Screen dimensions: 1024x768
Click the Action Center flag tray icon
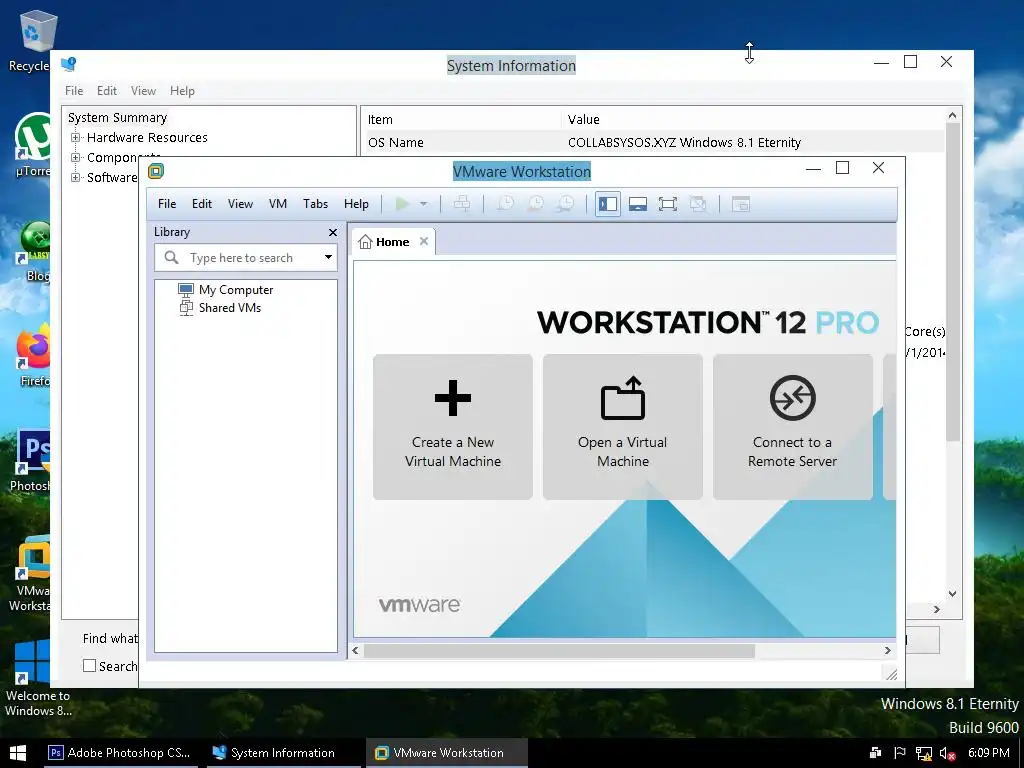pyautogui.click(x=899, y=753)
